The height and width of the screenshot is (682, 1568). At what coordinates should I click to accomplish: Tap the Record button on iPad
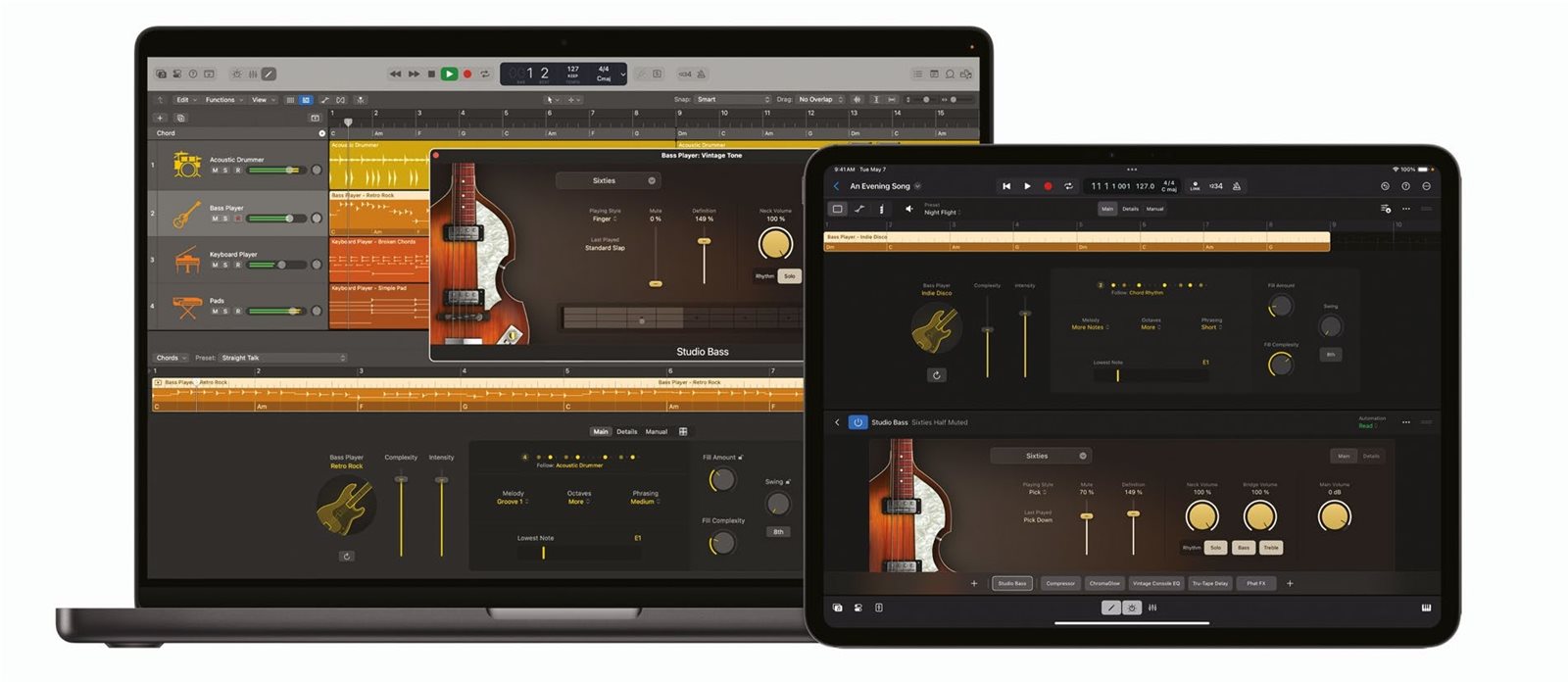point(1048,186)
